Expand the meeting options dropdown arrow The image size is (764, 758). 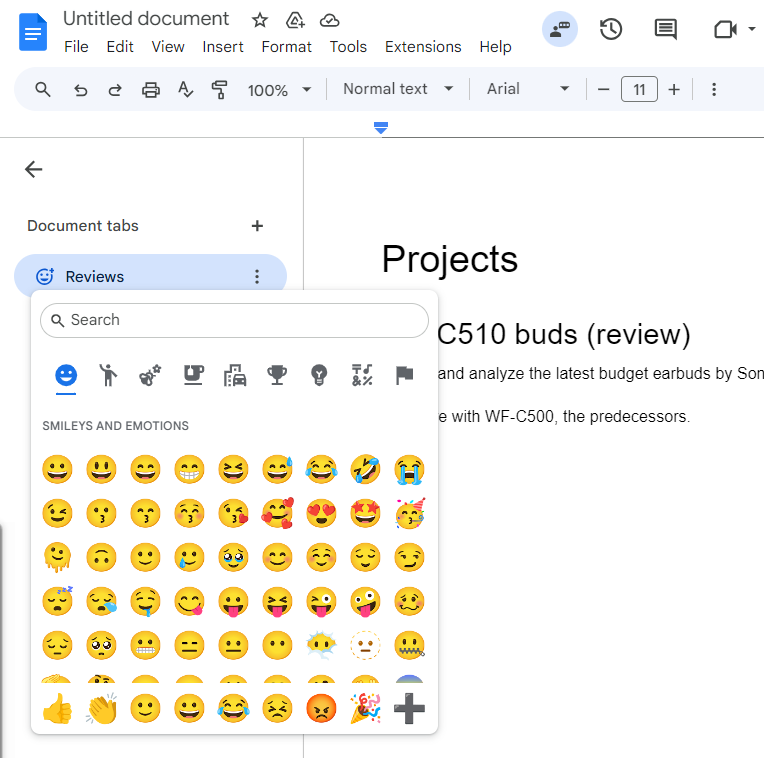pos(752,29)
